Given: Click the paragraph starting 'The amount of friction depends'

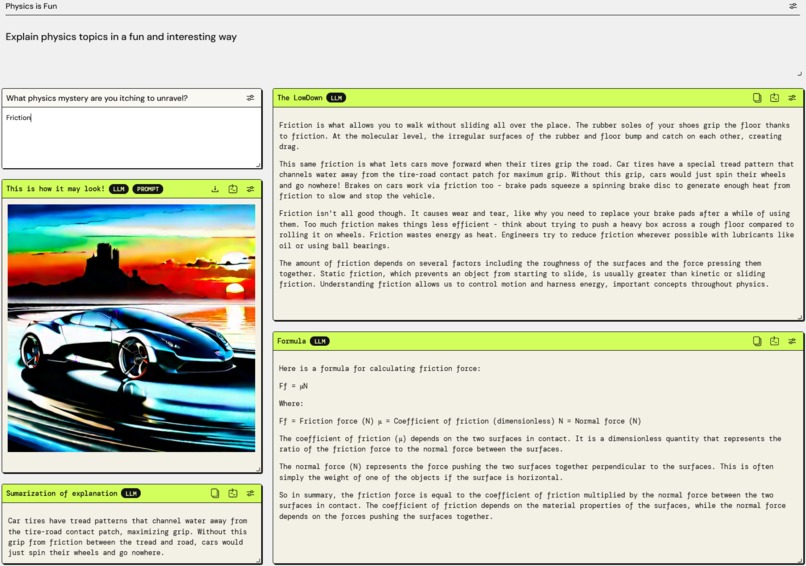Looking at the screenshot, I should coord(524,273).
